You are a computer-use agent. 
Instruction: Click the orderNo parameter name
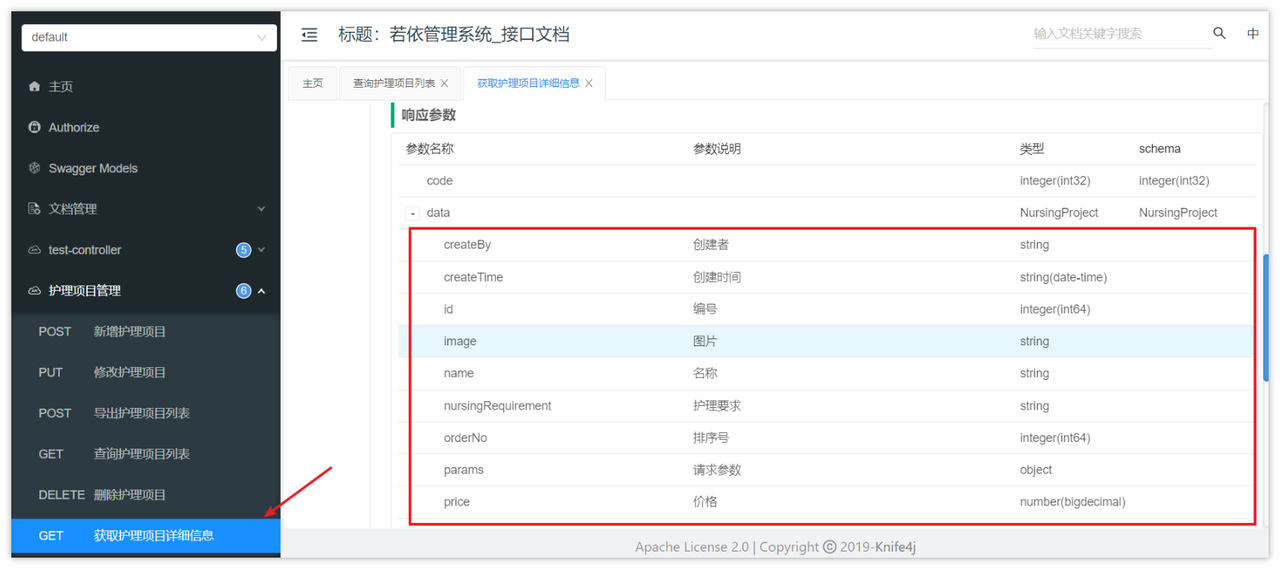pyautogui.click(x=465, y=438)
